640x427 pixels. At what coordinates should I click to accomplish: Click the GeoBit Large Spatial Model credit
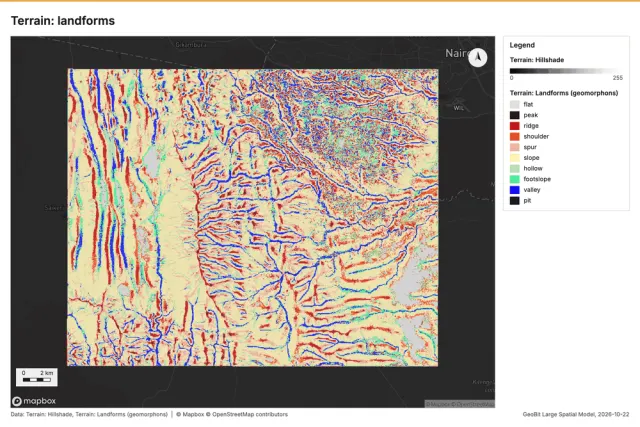576,414
